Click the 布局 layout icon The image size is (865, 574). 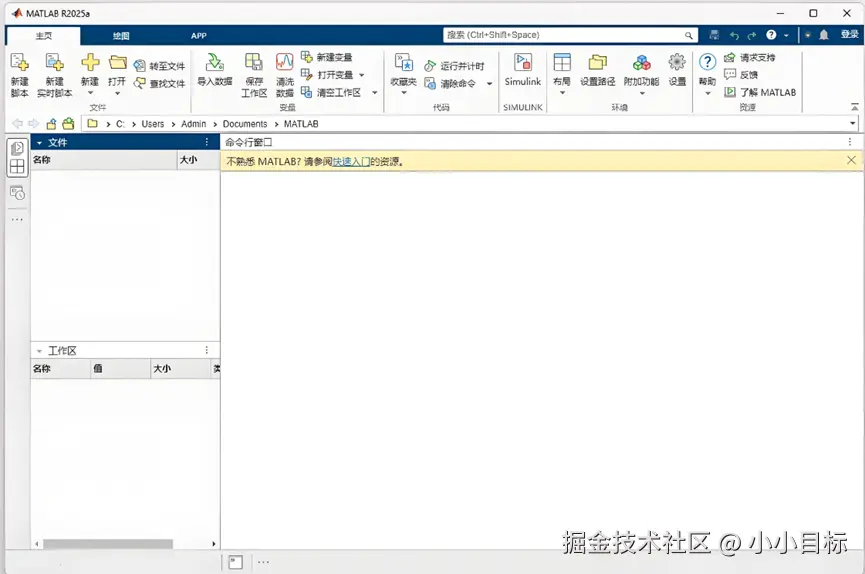pos(562,62)
